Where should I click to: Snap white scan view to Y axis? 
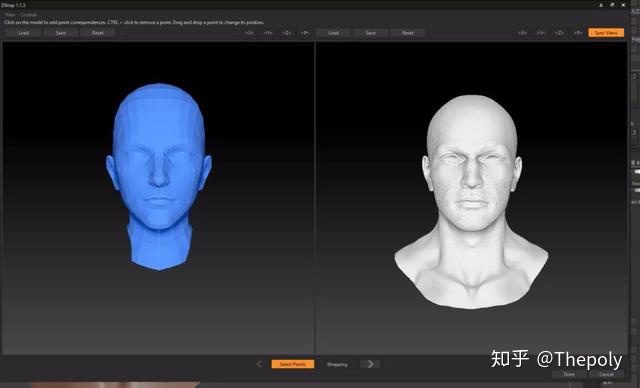(541, 33)
